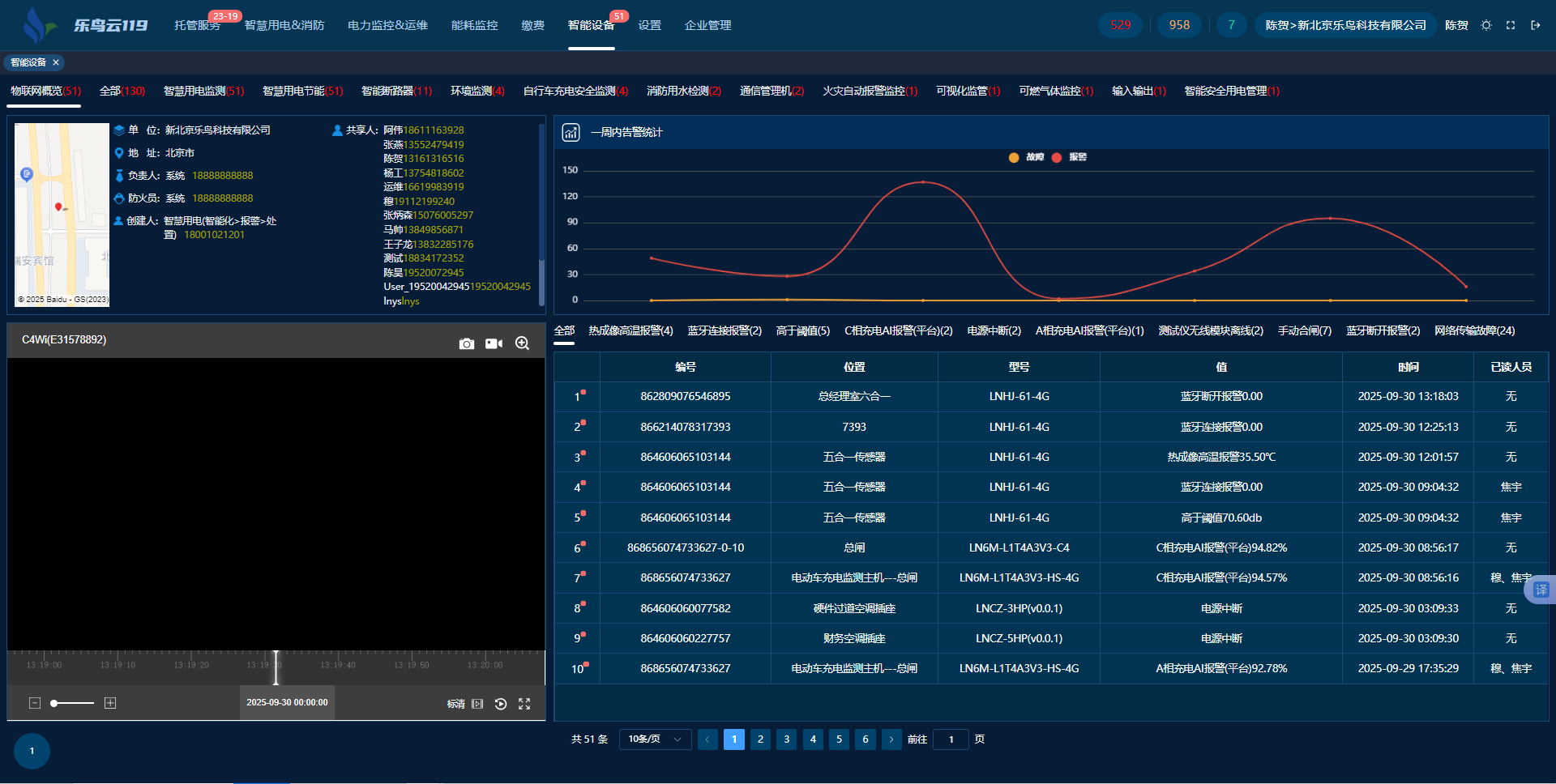Enter fullscreen on the video player

[524, 704]
